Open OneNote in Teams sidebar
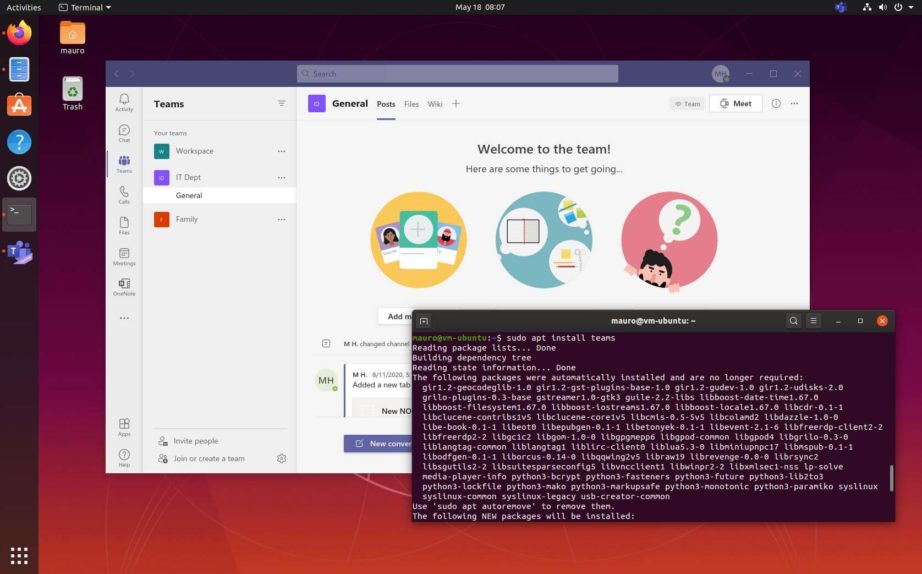This screenshot has height=574, width=922. click(x=124, y=287)
